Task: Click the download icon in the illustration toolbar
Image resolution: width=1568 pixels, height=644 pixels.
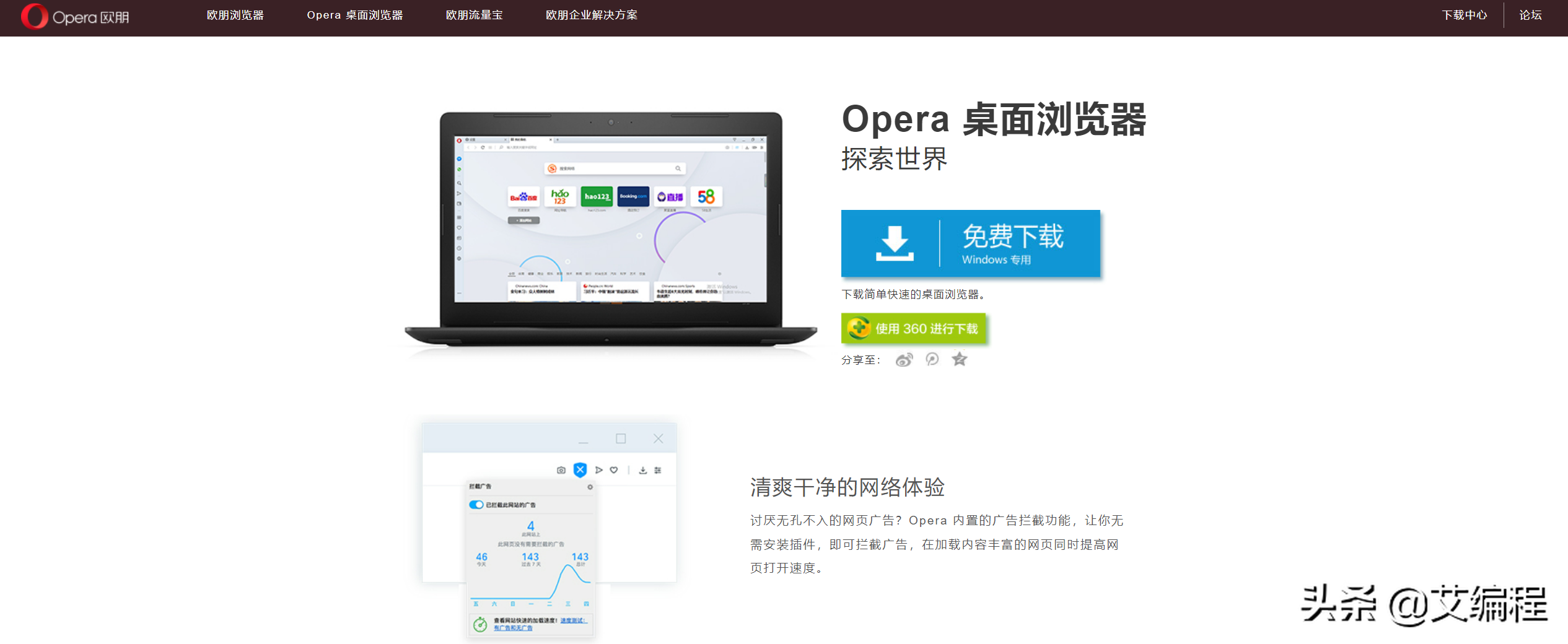Action: click(x=643, y=470)
